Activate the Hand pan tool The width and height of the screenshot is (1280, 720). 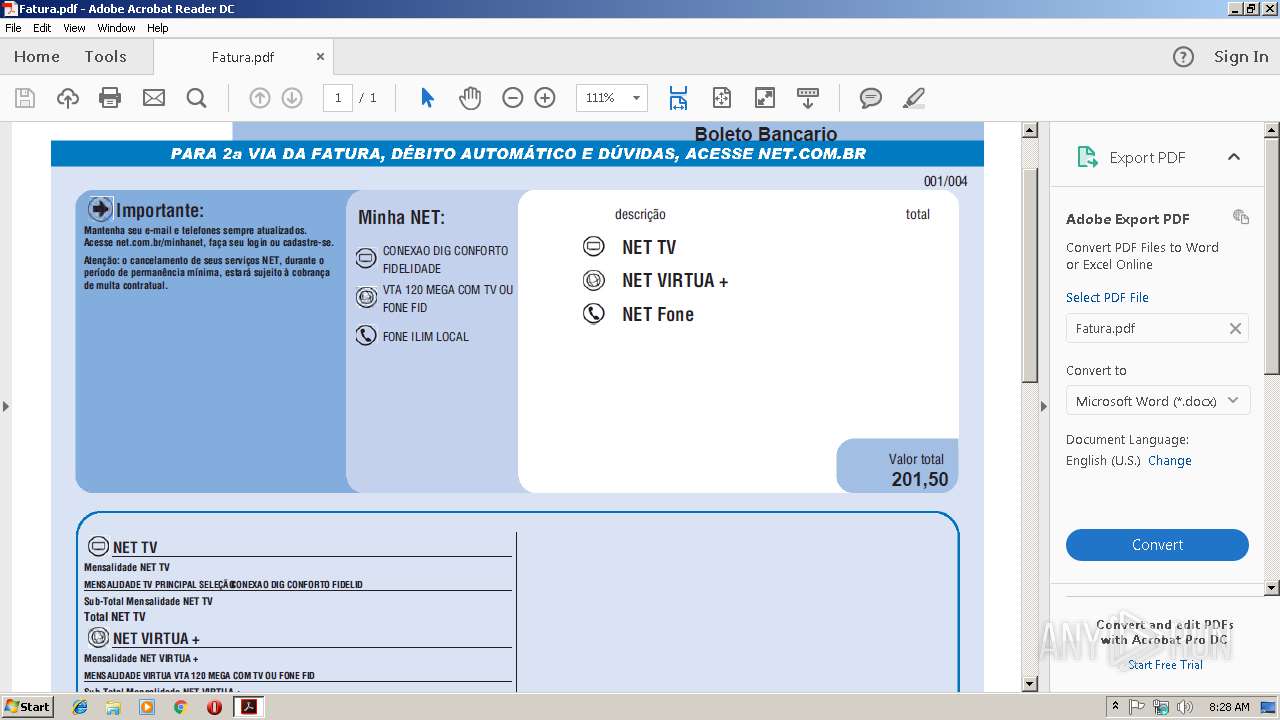point(470,98)
